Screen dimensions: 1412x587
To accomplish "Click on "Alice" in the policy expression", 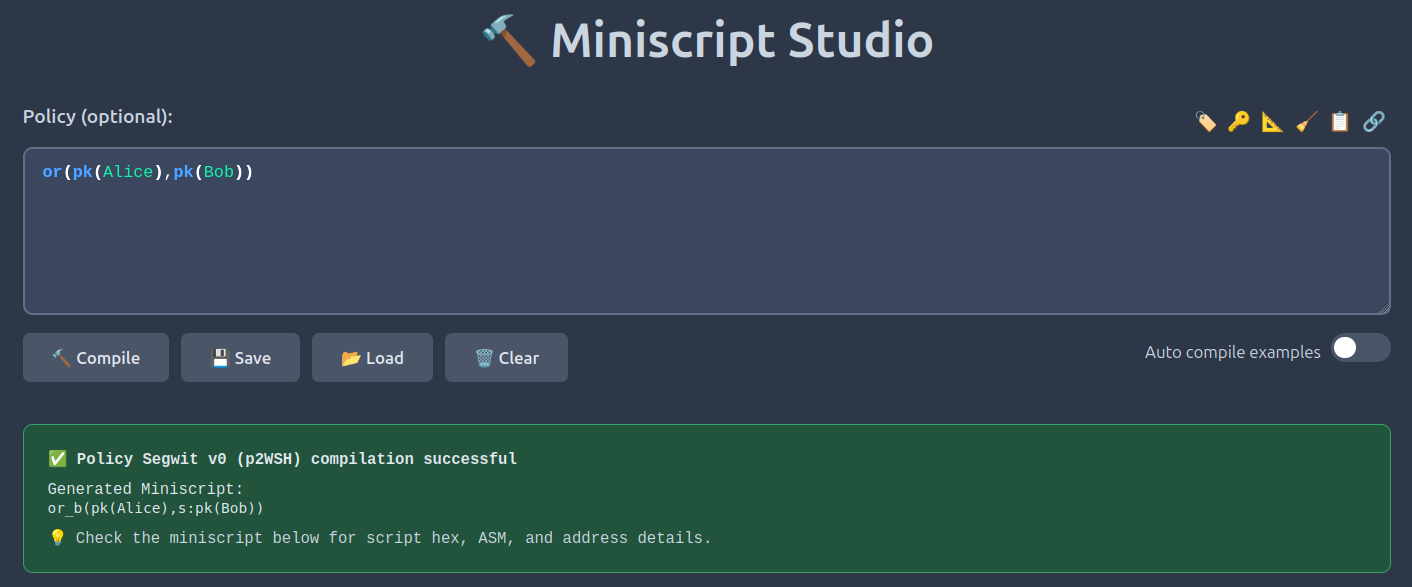I will pyautogui.click(x=129, y=172).
